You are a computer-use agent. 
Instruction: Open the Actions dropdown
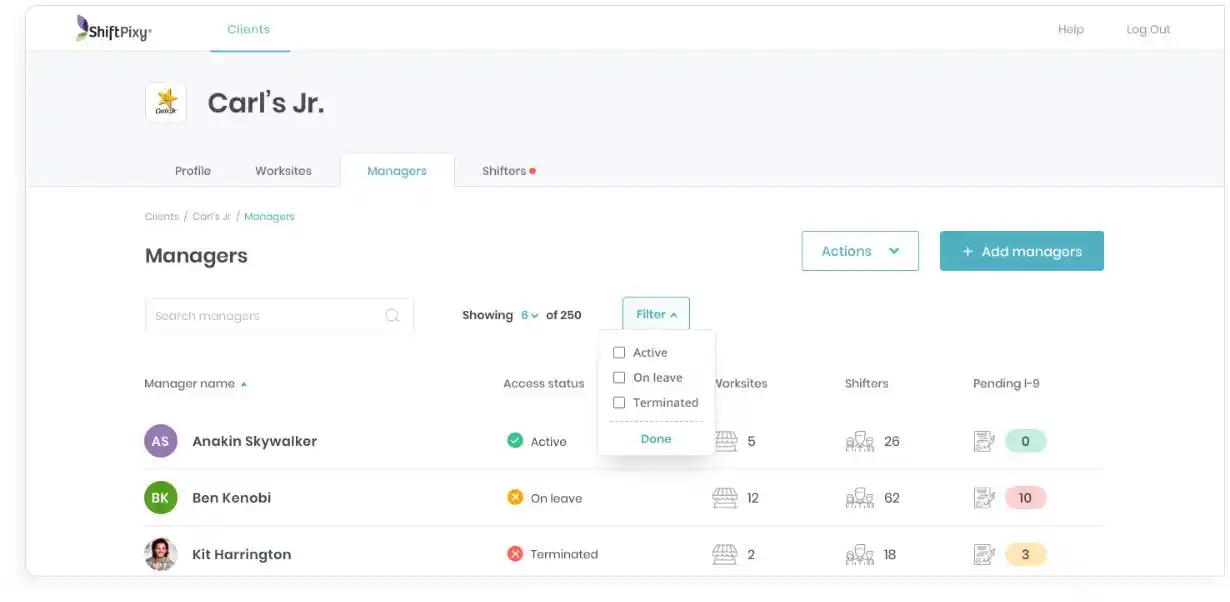(x=860, y=251)
